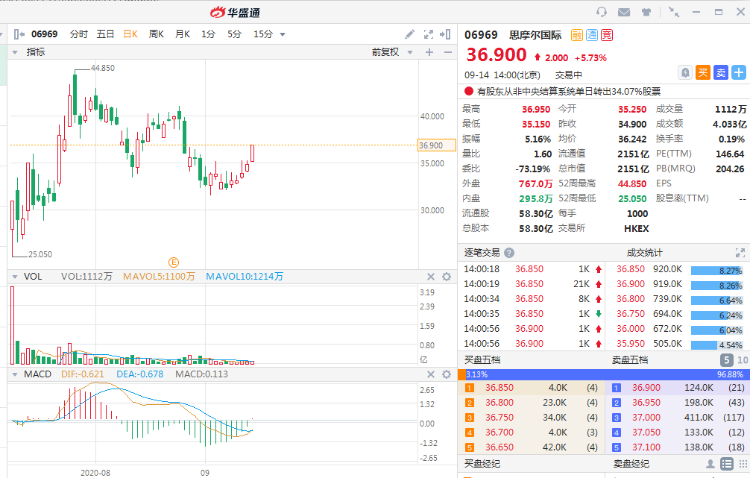Image resolution: width=750 pixels, height=478 pixels.
Task: Collapse left panel icon beside 06969
Action: click(x=19, y=34)
